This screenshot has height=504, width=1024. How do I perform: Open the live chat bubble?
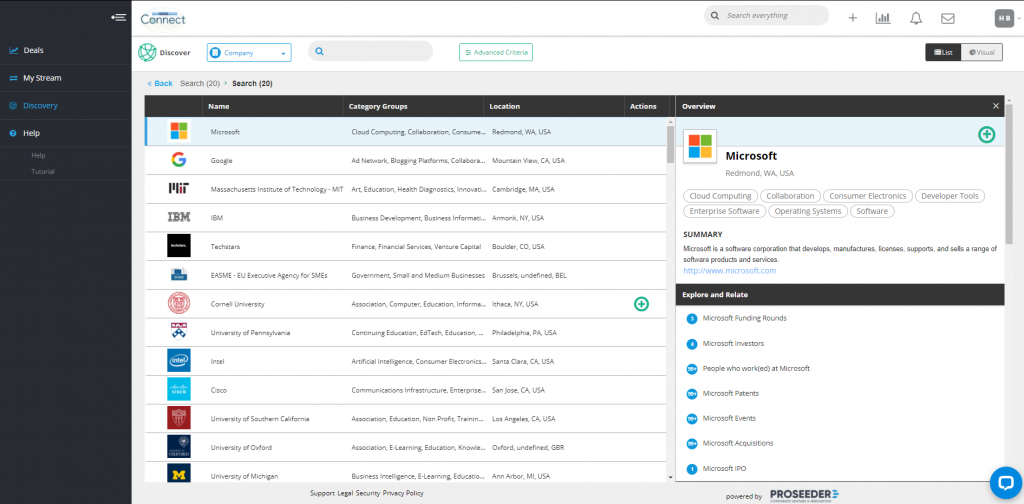pos(1003,482)
